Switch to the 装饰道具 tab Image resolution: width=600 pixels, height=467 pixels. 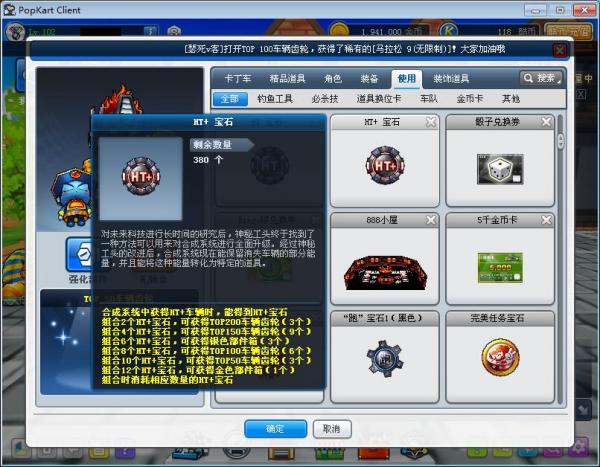pos(451,79)
